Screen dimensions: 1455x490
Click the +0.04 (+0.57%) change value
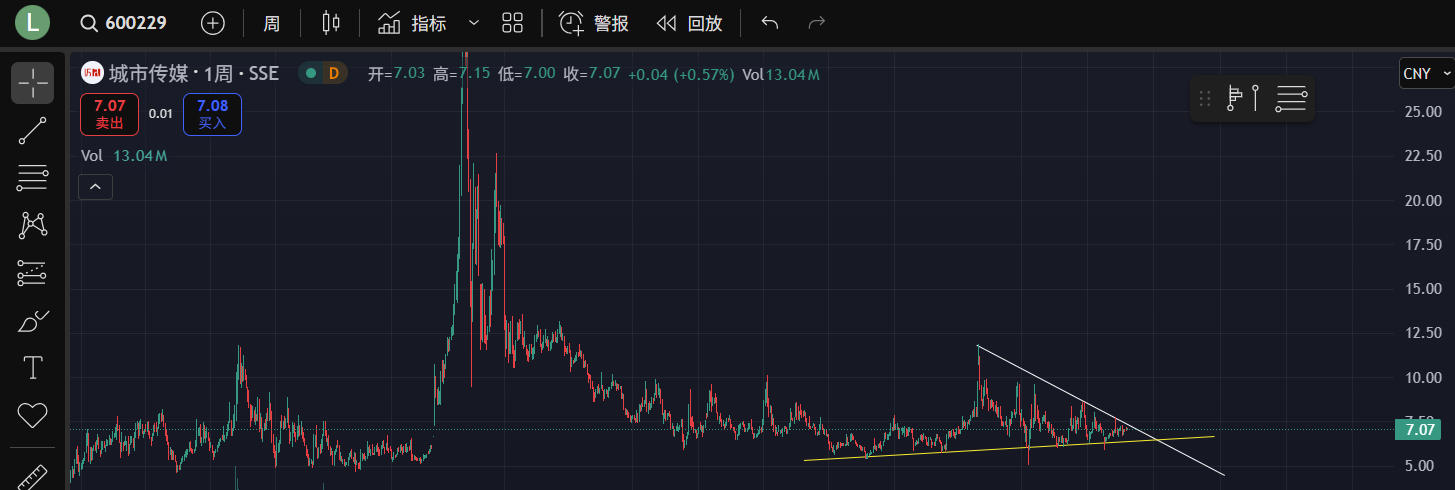pyautogui.click(x=681, y=74)
